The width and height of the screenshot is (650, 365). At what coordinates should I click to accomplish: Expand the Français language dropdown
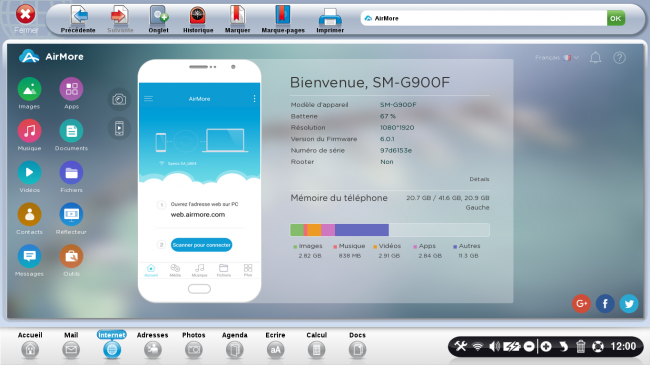tap(556, 58)
